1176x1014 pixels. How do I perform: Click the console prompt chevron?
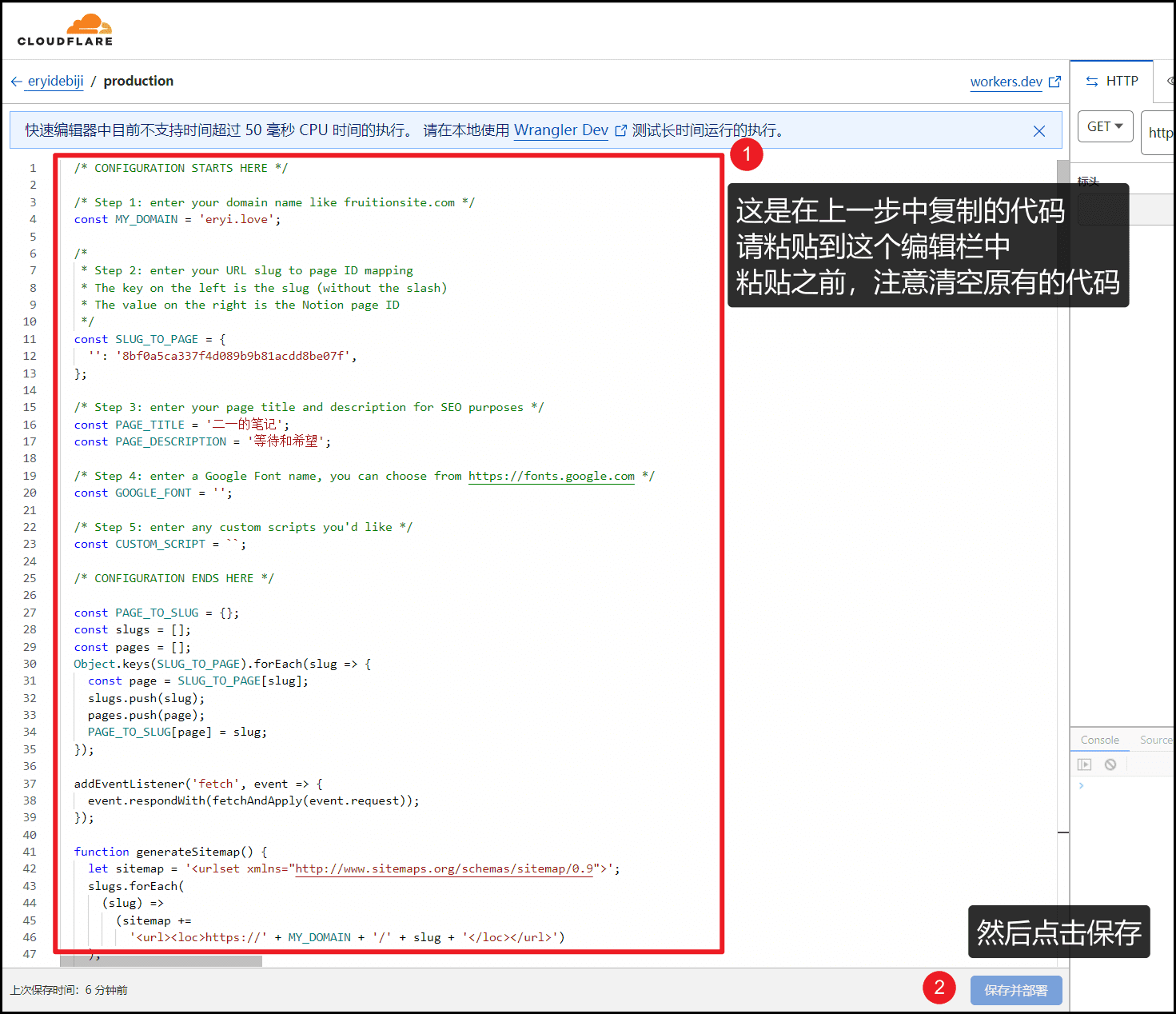coord(1081,785)
